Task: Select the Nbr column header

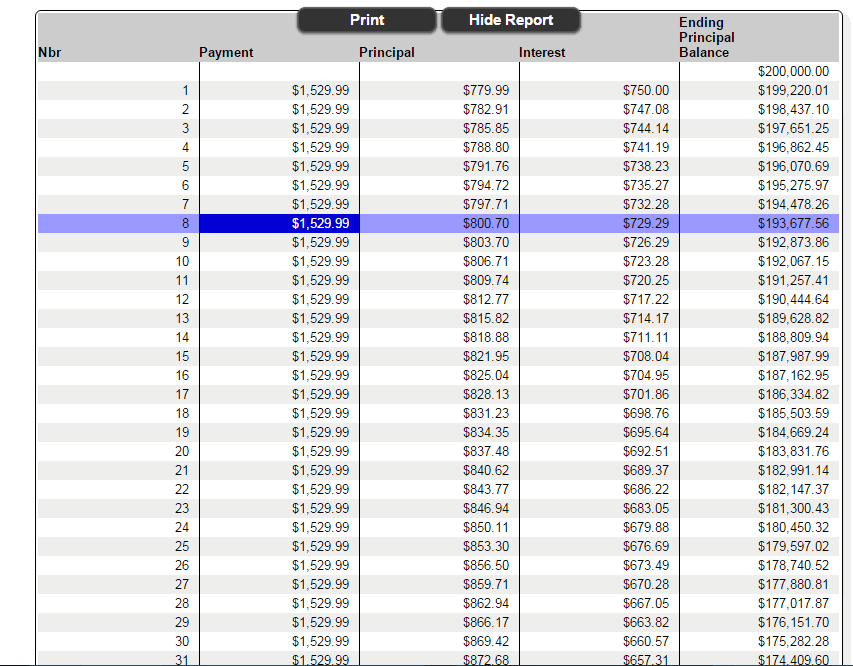Action: tap(50, 53)
